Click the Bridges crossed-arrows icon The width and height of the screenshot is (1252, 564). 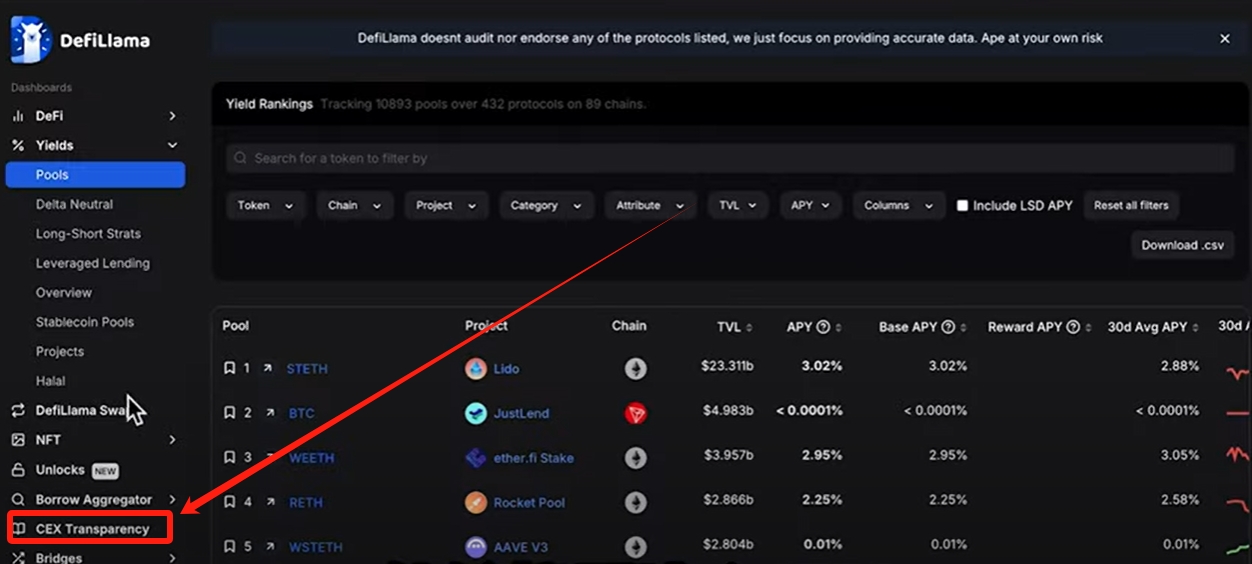[x=18, y=558]
